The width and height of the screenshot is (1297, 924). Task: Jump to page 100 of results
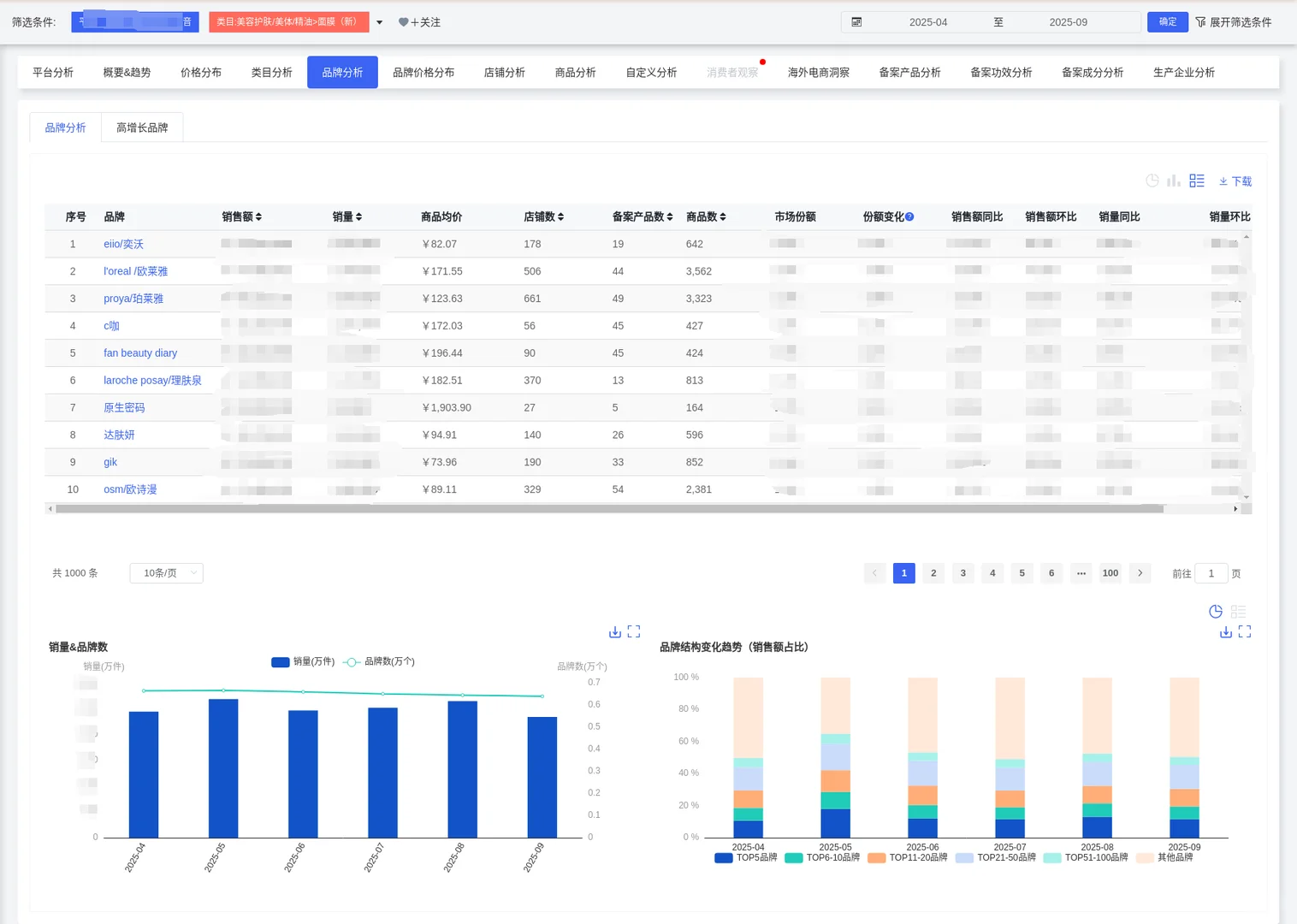[x=1110, y=573]
